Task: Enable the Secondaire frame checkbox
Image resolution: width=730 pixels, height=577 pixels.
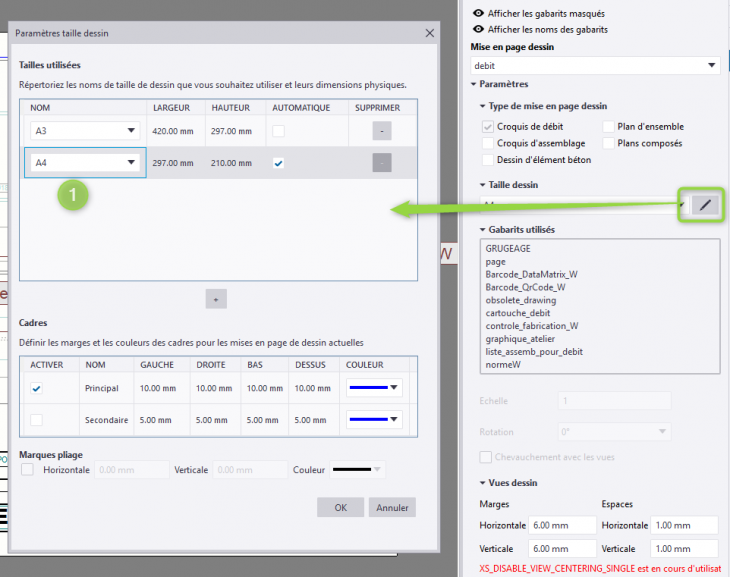Action: pyautogui.click(x=36, y=420)
